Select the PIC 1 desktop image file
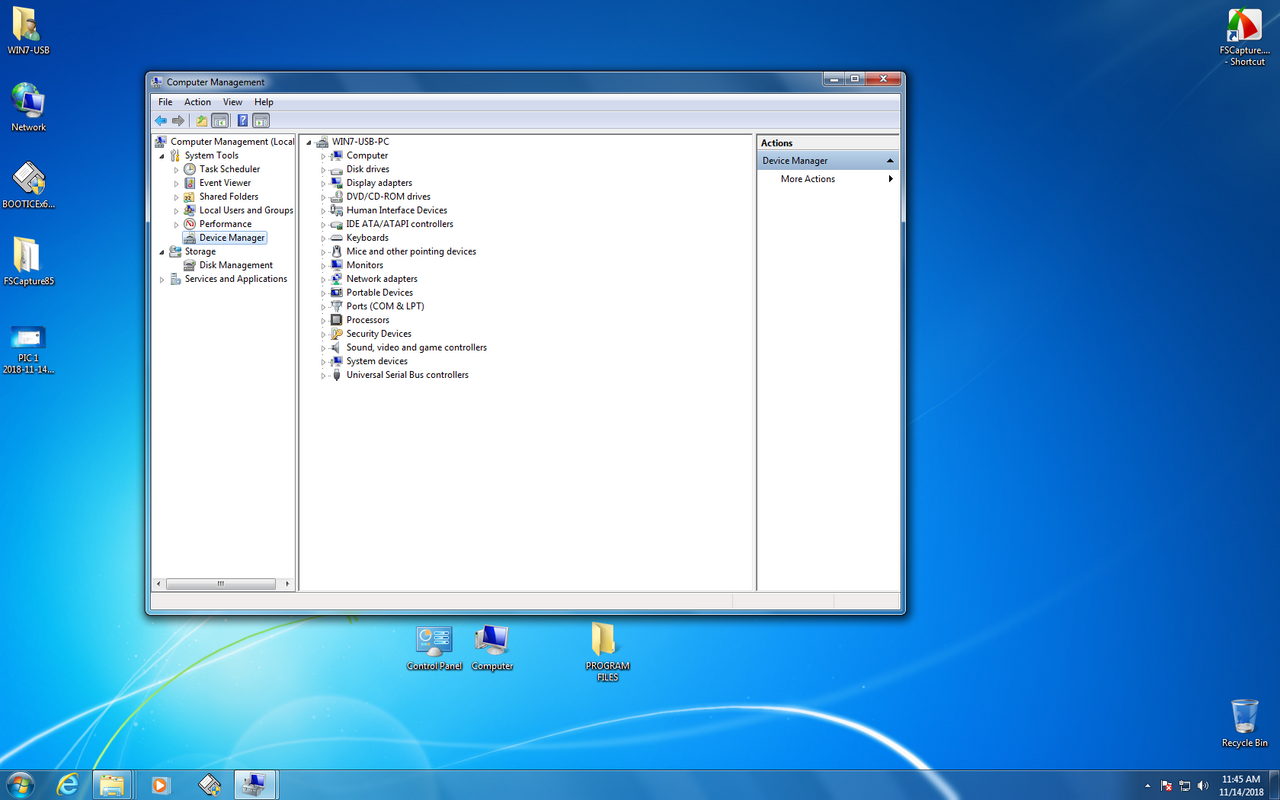The width and height of the screenshot is (1280, 800). coord(28,350)
